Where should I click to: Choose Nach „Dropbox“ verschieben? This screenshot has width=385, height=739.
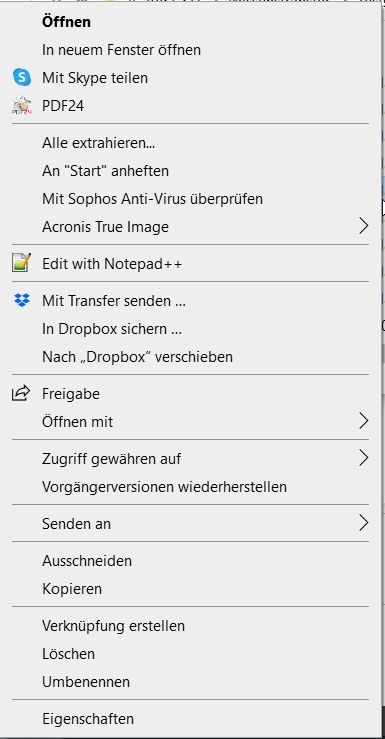138,356
